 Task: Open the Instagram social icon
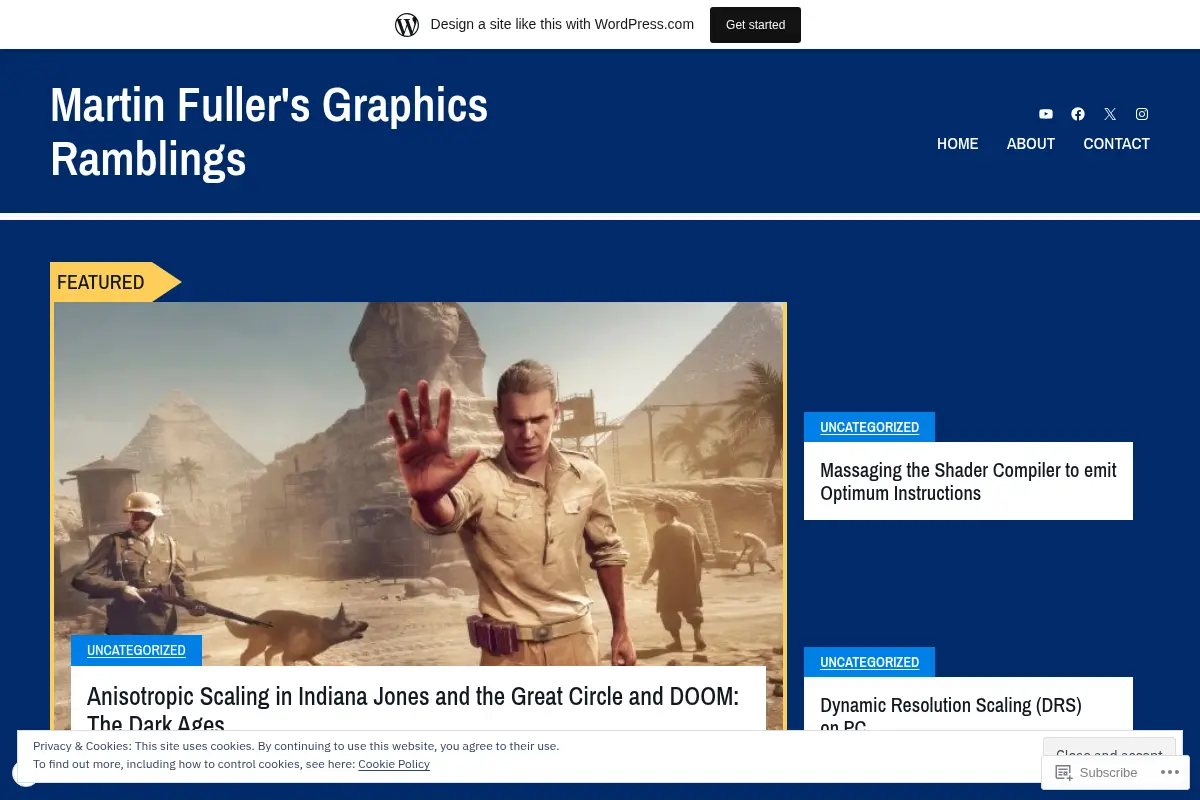pyautogui.click(x=1142, y=114)
